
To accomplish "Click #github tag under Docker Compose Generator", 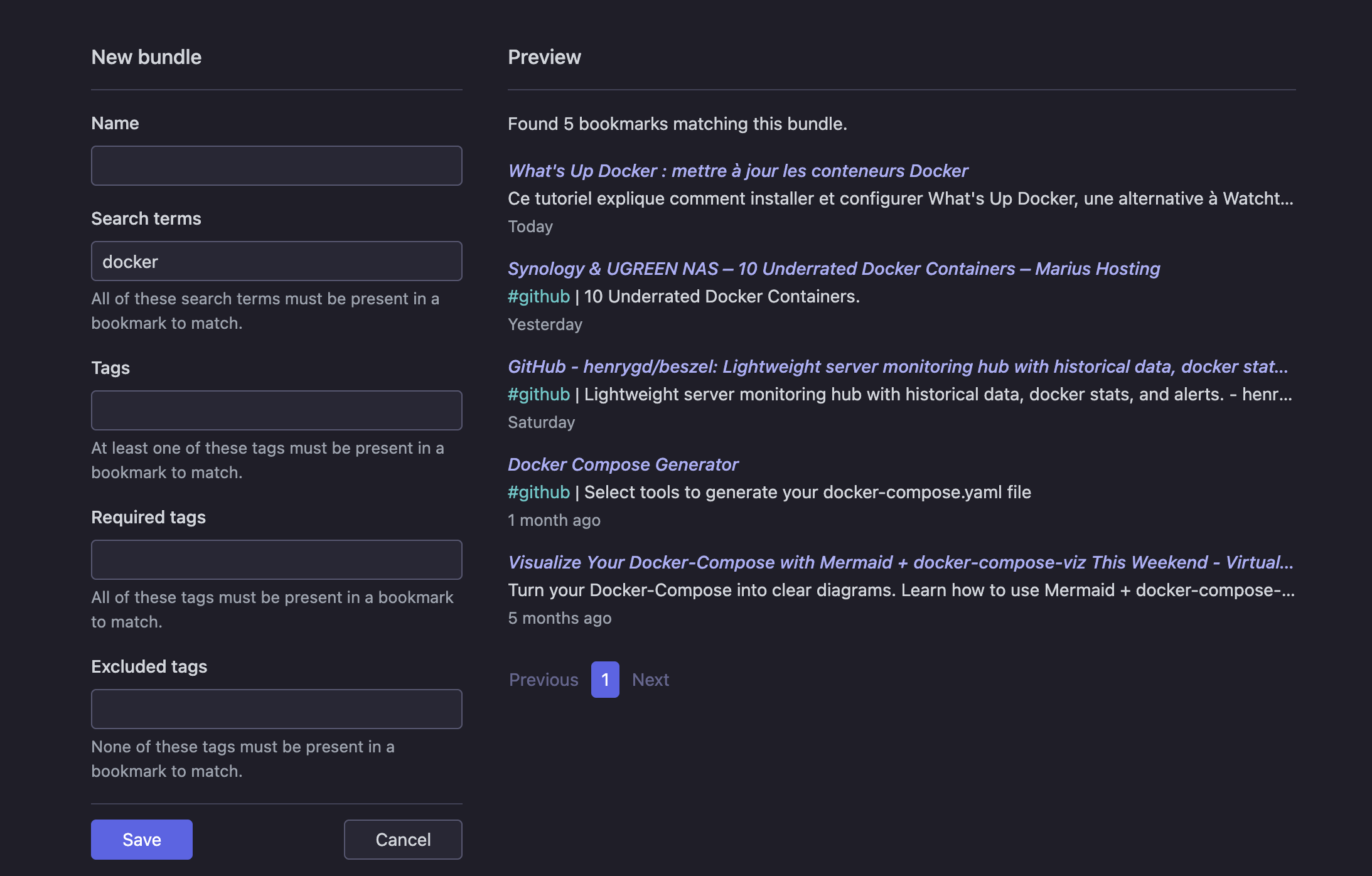I will [539, 492].
